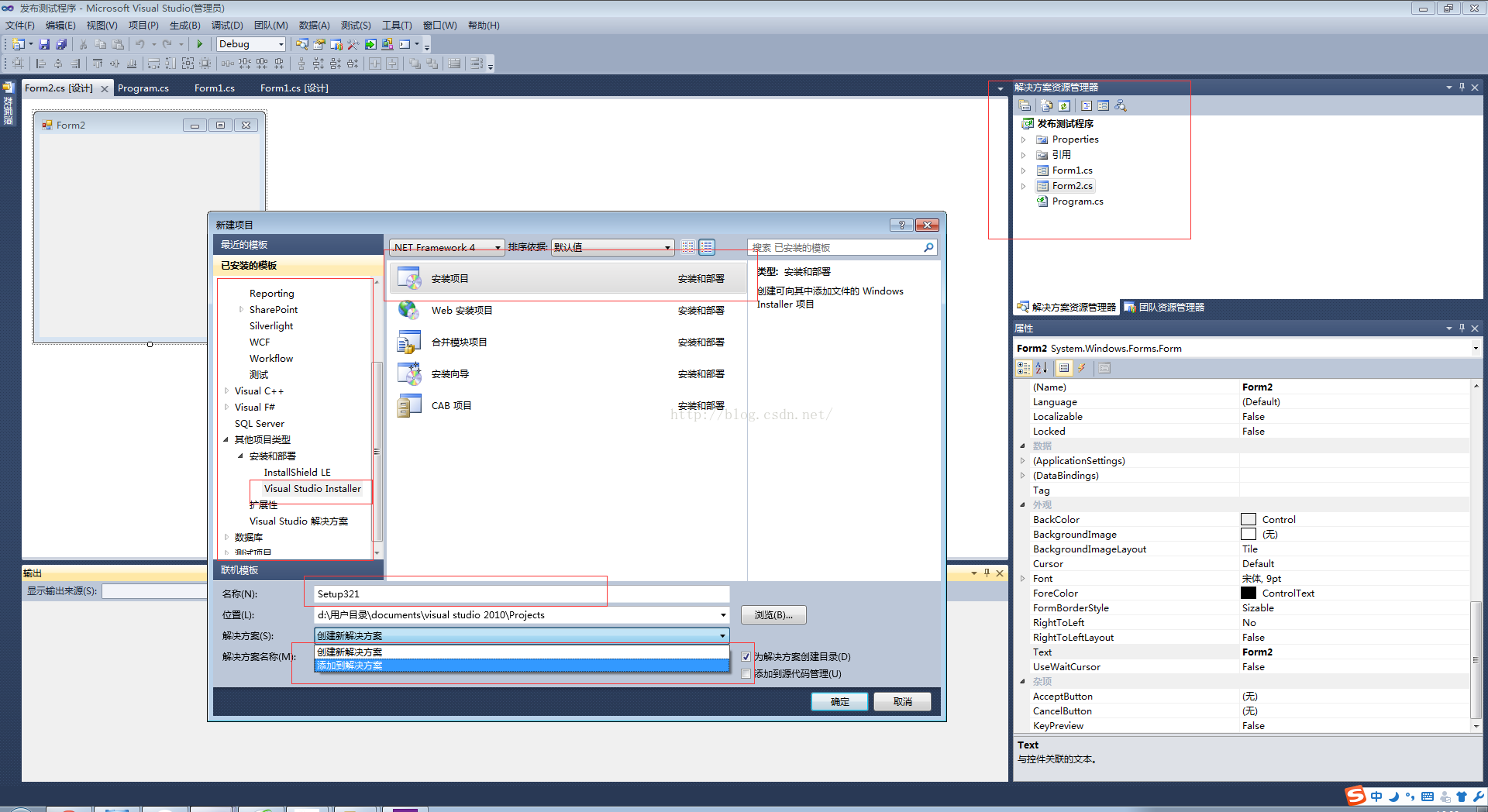Click the Make Same Width icon
1488x812 pixels.
153,64
